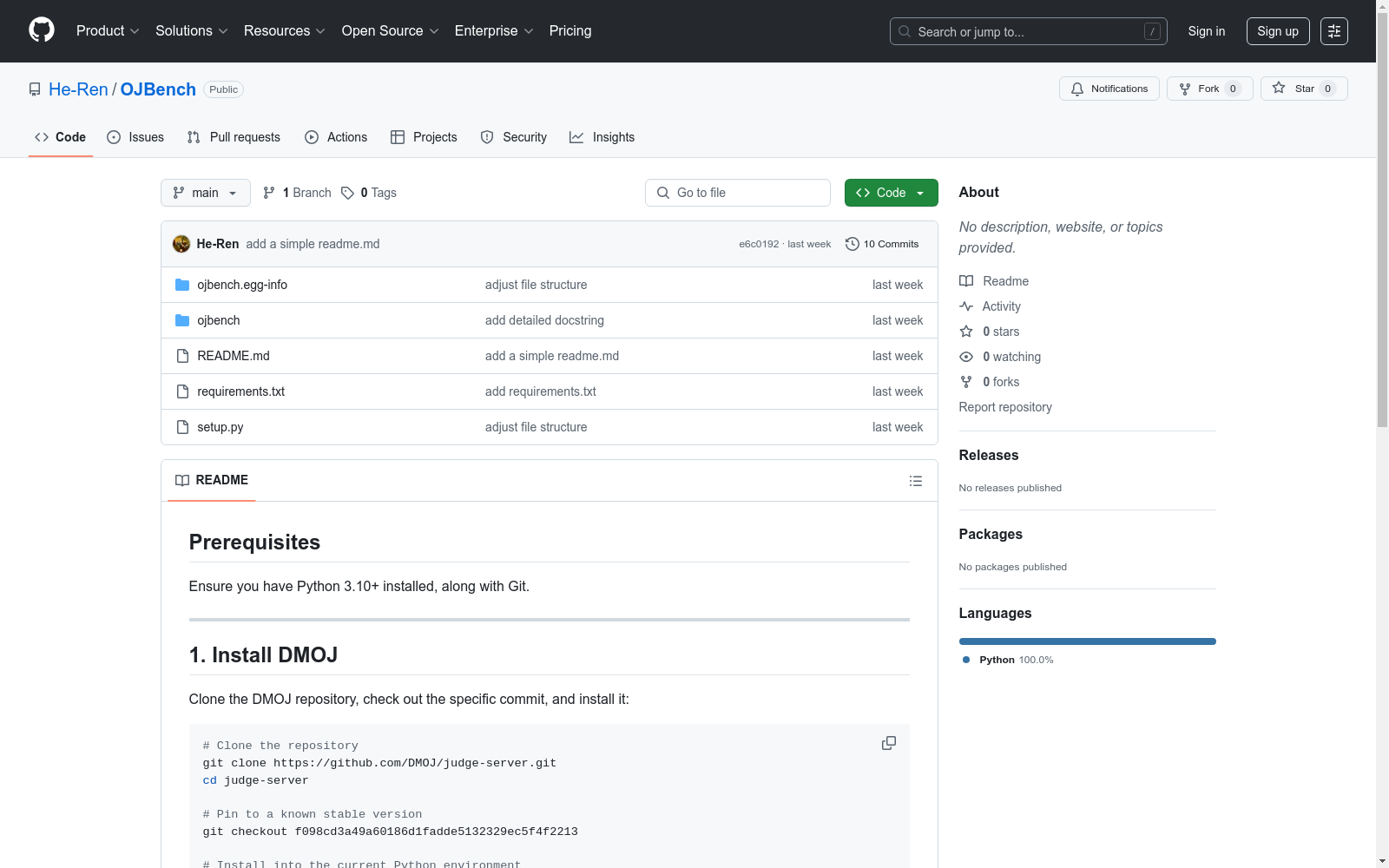The width and height of the screenshot is (1389, 868).
Task: Click the ojbench.egg-info folder icon
Action: [x=182, y=285]
